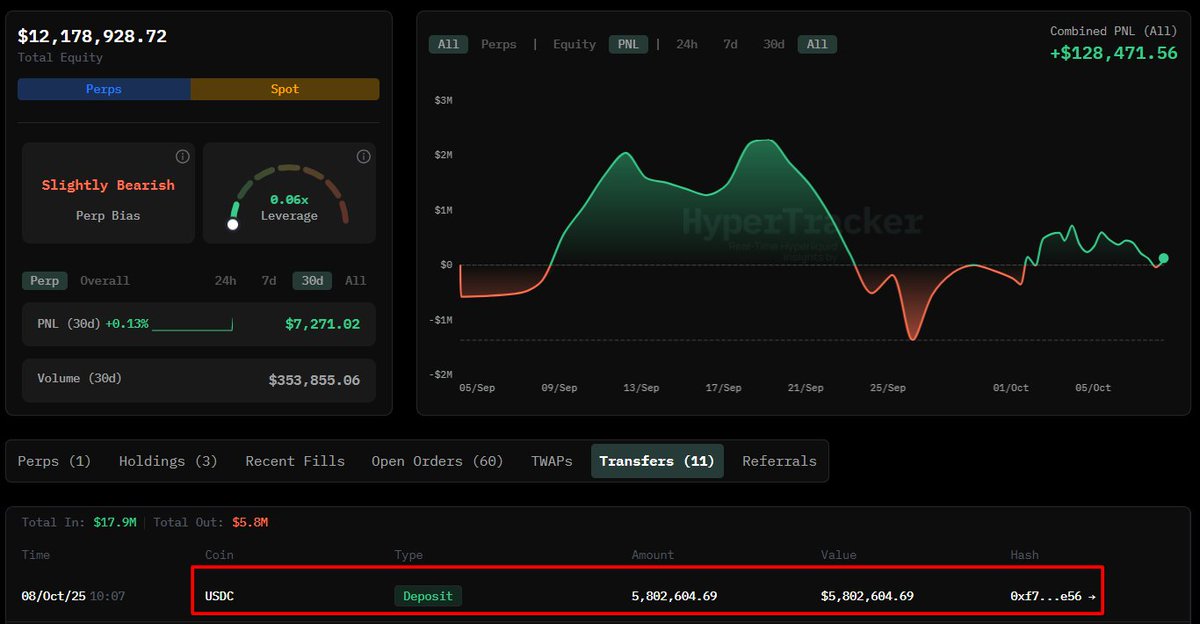Viewport: 1200px width, 624px height.
Task: Click the Total Equity value $12,178,928.72
Action: click(92, 36)
